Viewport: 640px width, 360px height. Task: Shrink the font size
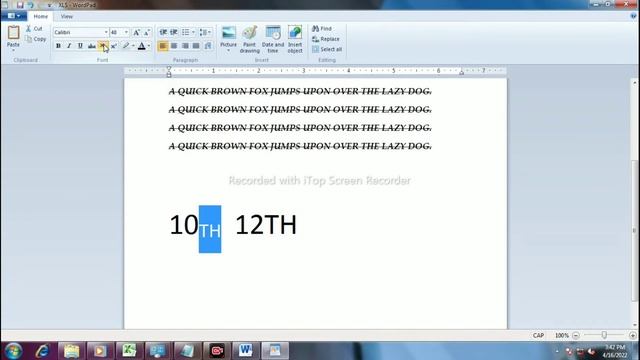coord(147,32)
